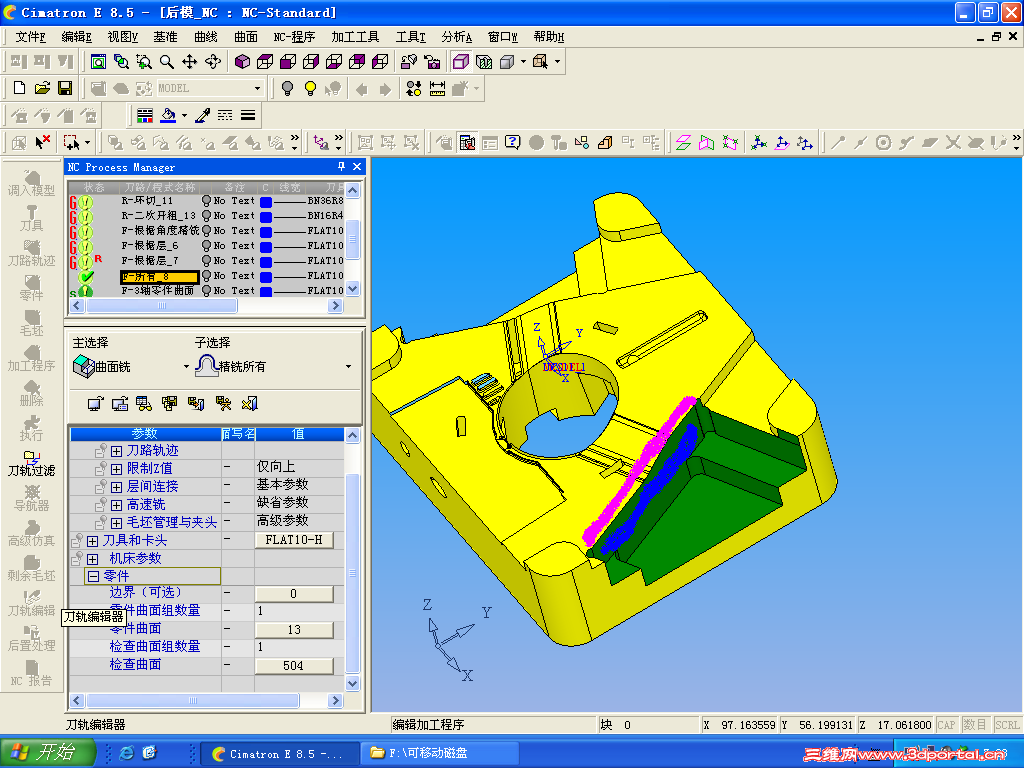Expand the 刀路轨迹 tree node
Image resolution: width=1024 pixels, height=768 pixels.
pos(116,451)
